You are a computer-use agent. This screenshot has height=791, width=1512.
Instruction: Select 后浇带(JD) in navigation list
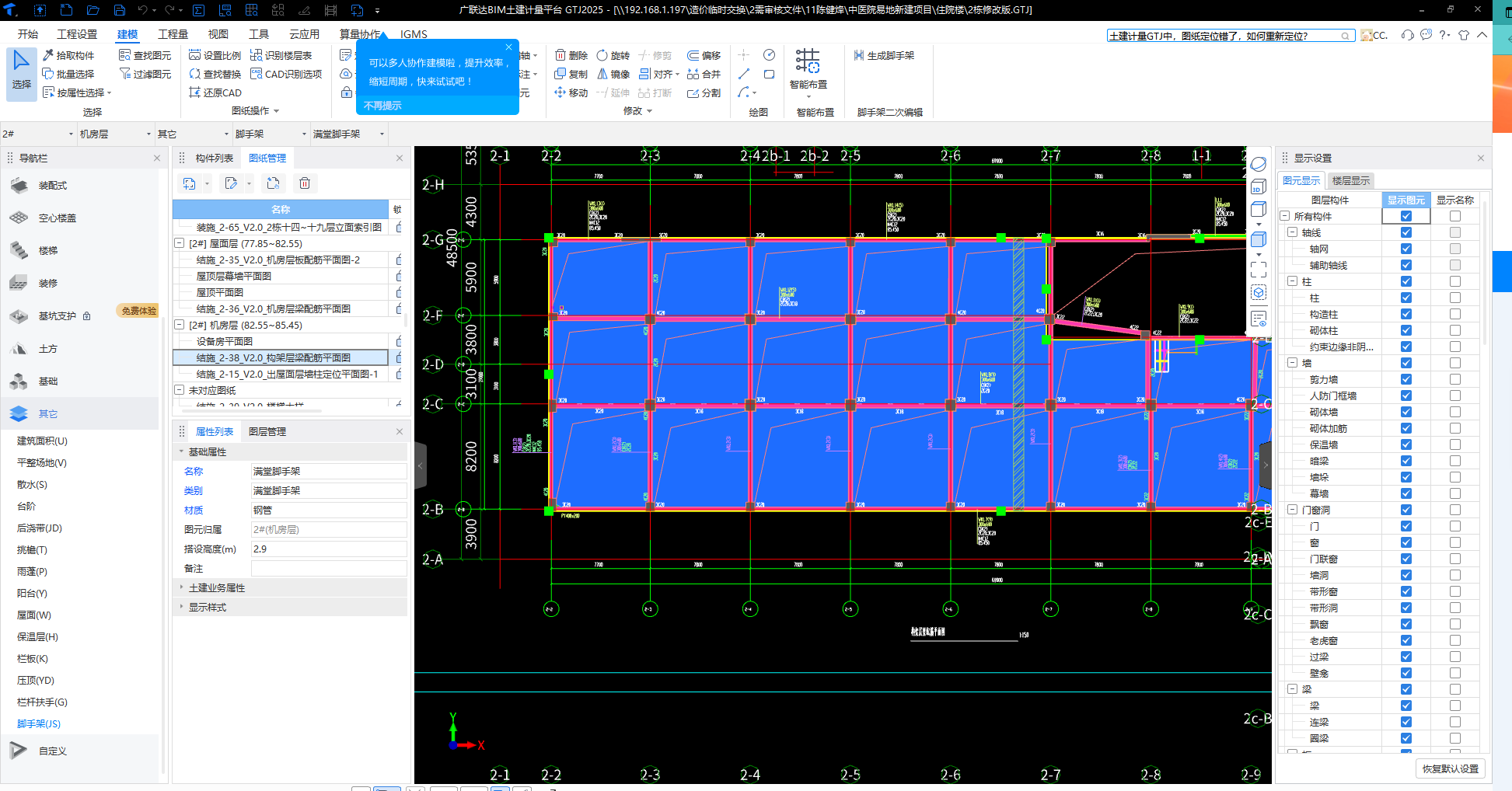40,528
